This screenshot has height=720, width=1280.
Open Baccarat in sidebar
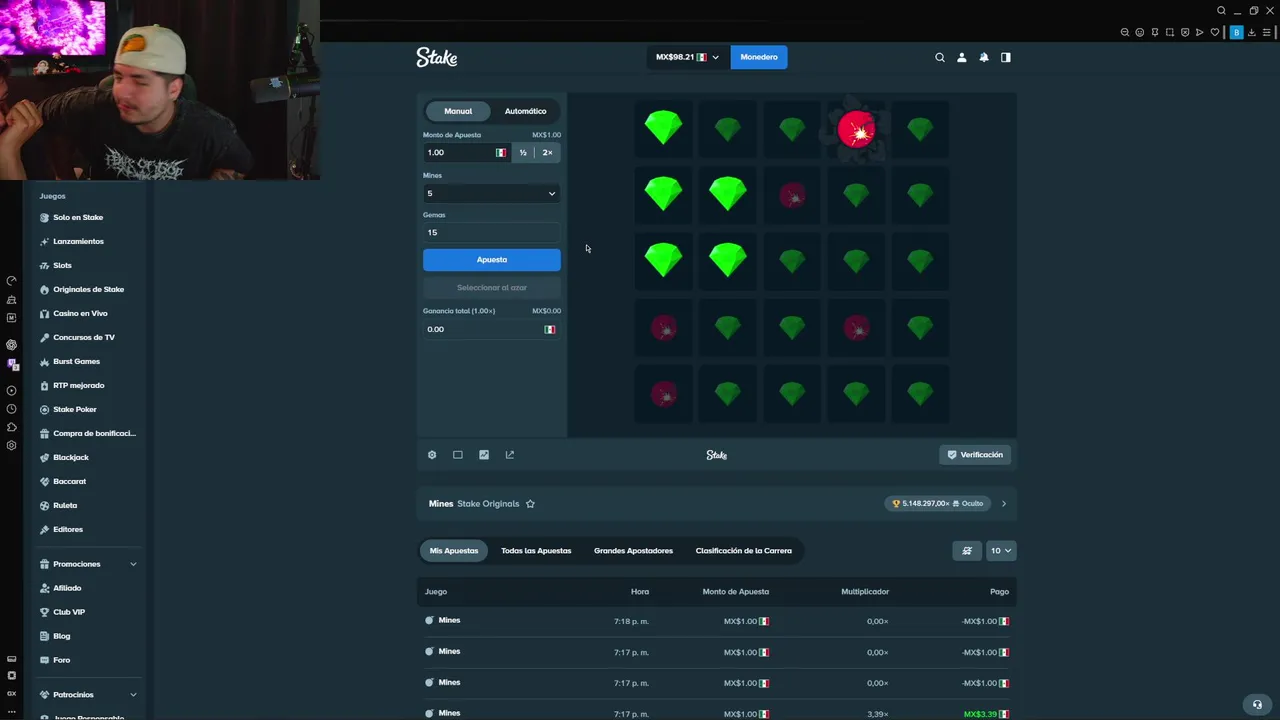[69, 481]
